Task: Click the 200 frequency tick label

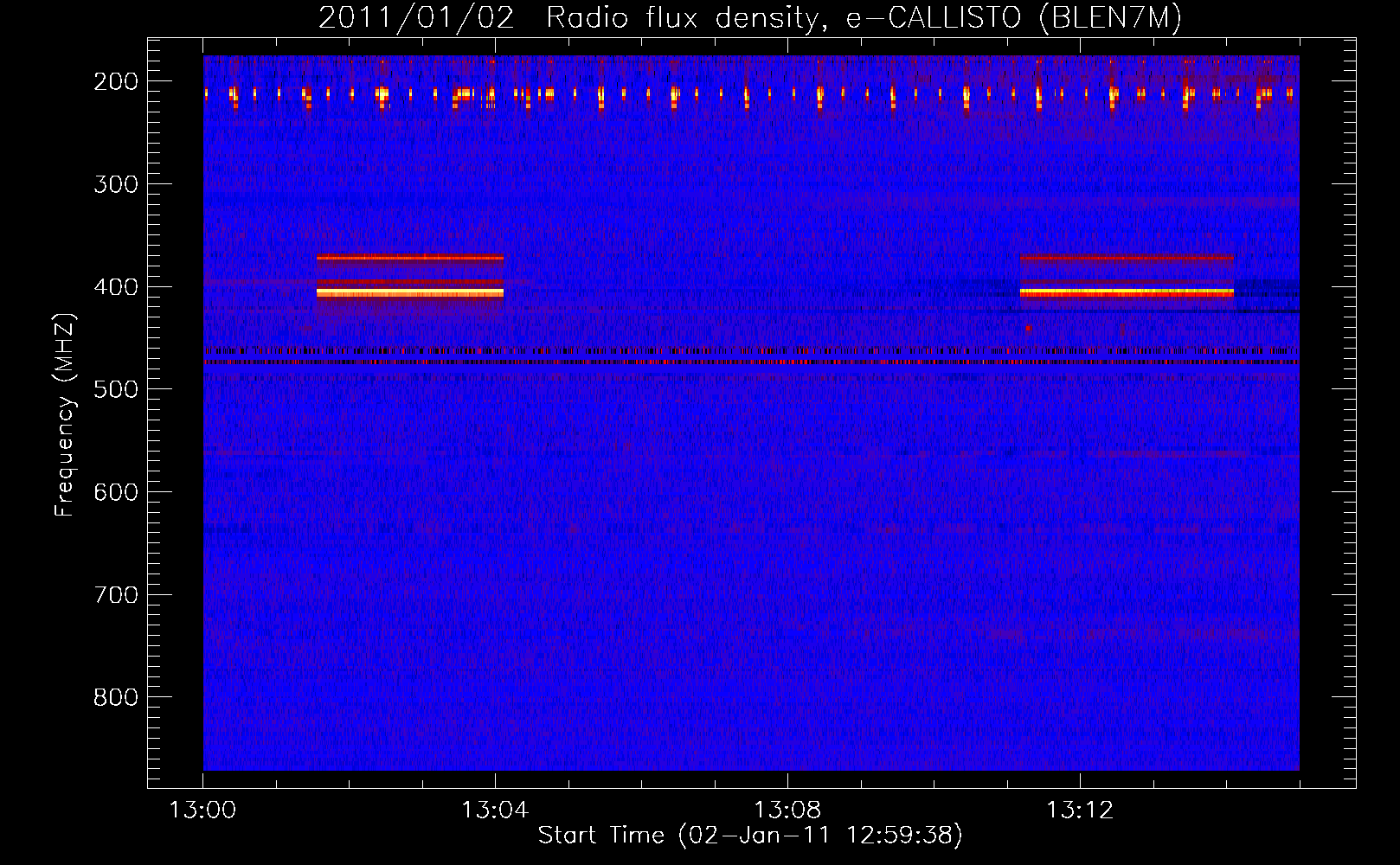Action: [x=116, y=81]
